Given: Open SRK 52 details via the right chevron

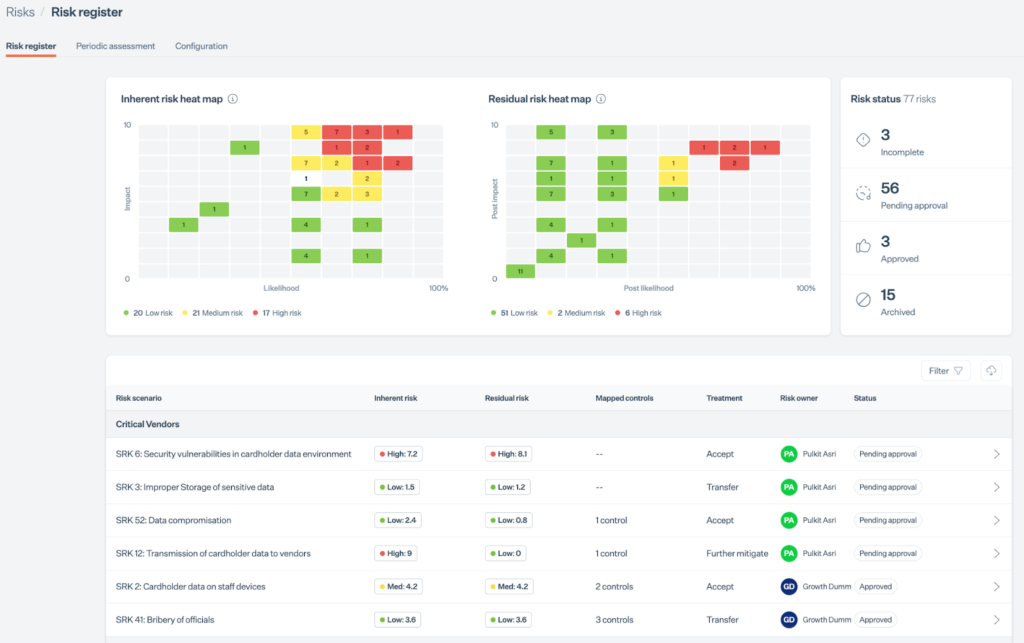Looking at the screenshot, I should (996, 520).
